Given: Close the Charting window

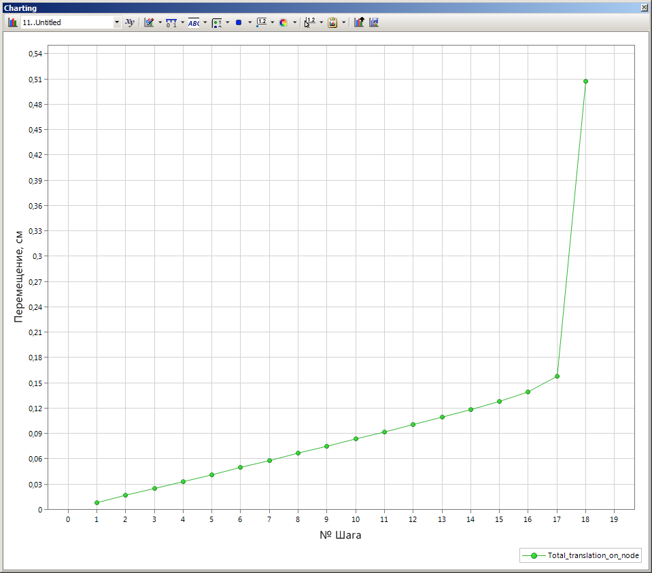Looking at the screenshot, I should (x=644, y=8).
